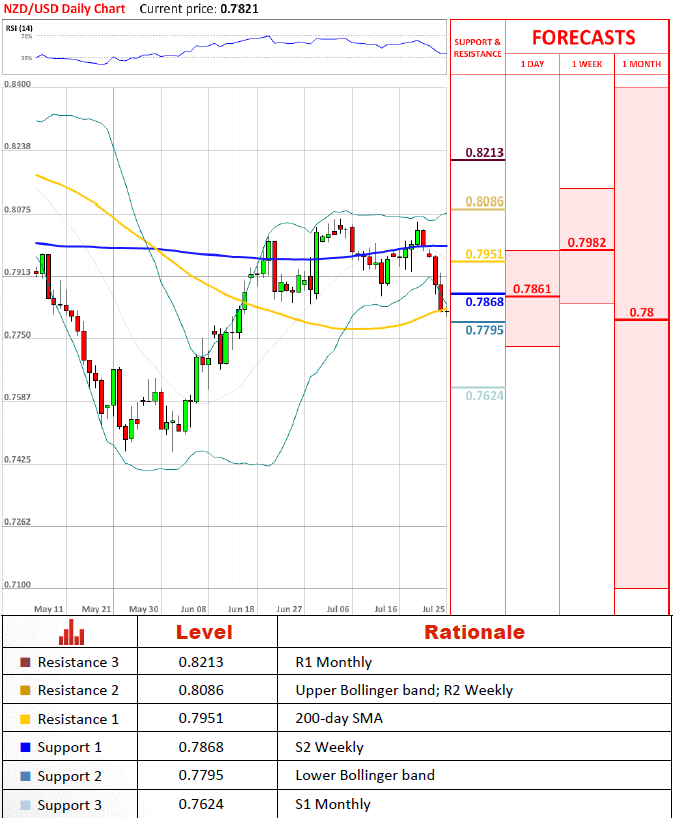Click the RSI 30% threshold label
The width and height of the screenshot is (673, 818).
tap(27, 58)
